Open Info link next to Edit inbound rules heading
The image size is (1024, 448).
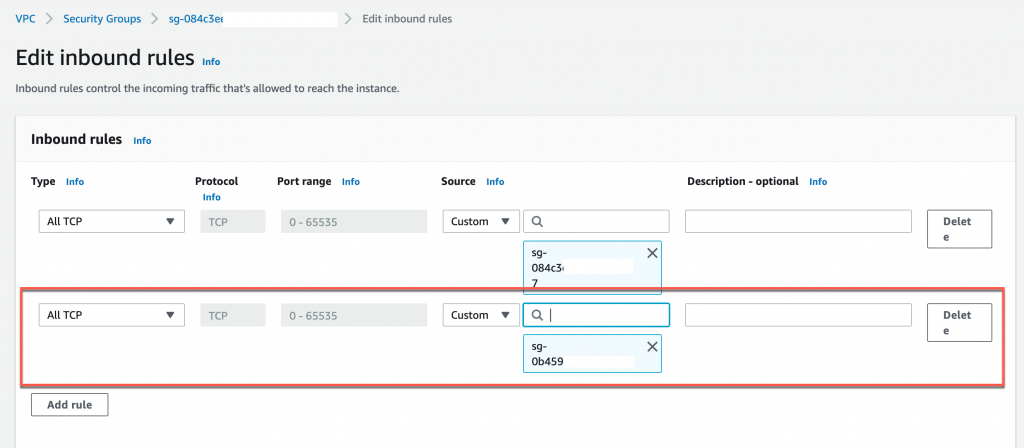(x=211, y=62)
